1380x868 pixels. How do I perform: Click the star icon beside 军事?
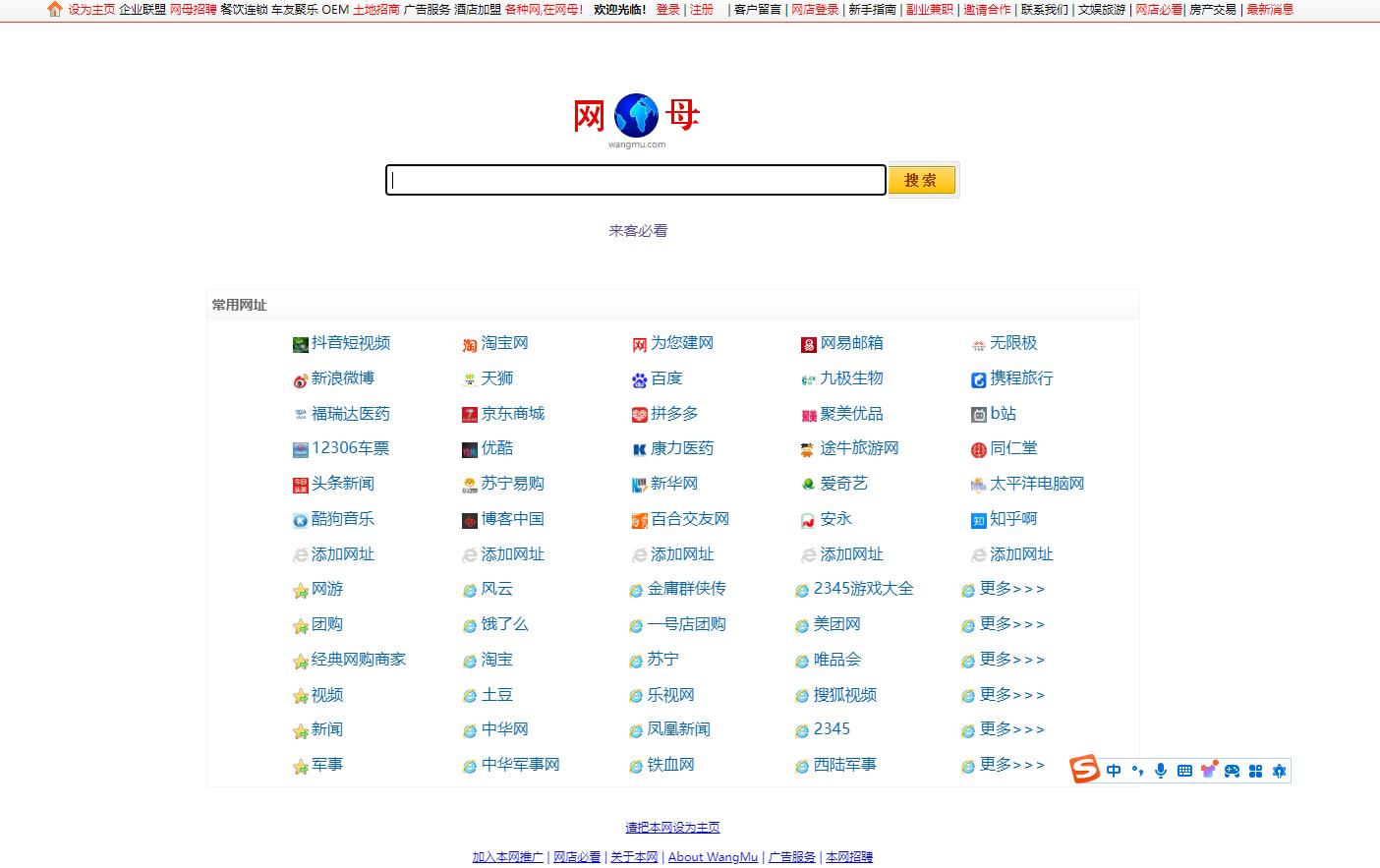coord(301,767)
